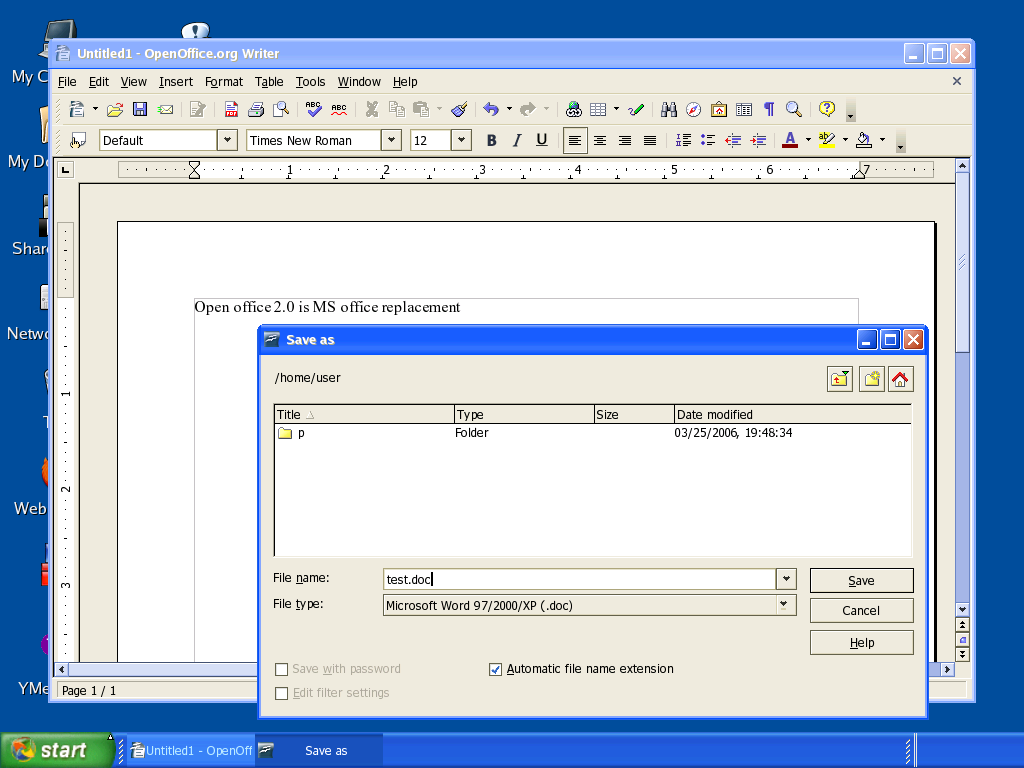This screenshot has width=1024, height=768.
Task: Expand the Default paragraph style dropdown
Action: click(227, 140)
